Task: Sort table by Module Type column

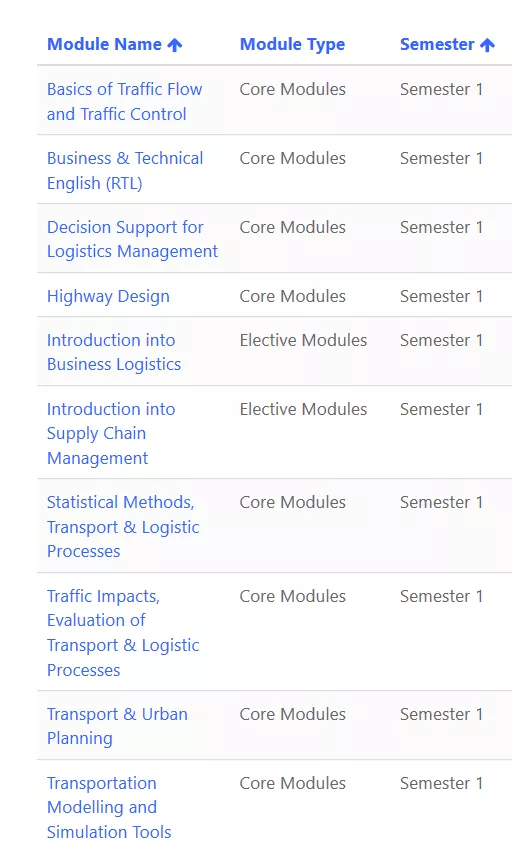Action: (x=292, y=45)
